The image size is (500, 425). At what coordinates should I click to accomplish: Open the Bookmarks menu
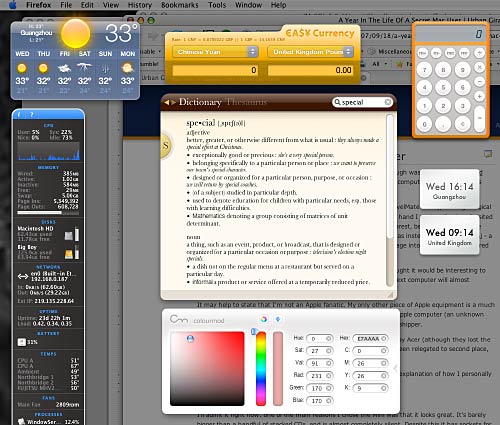tap(180, 5)
